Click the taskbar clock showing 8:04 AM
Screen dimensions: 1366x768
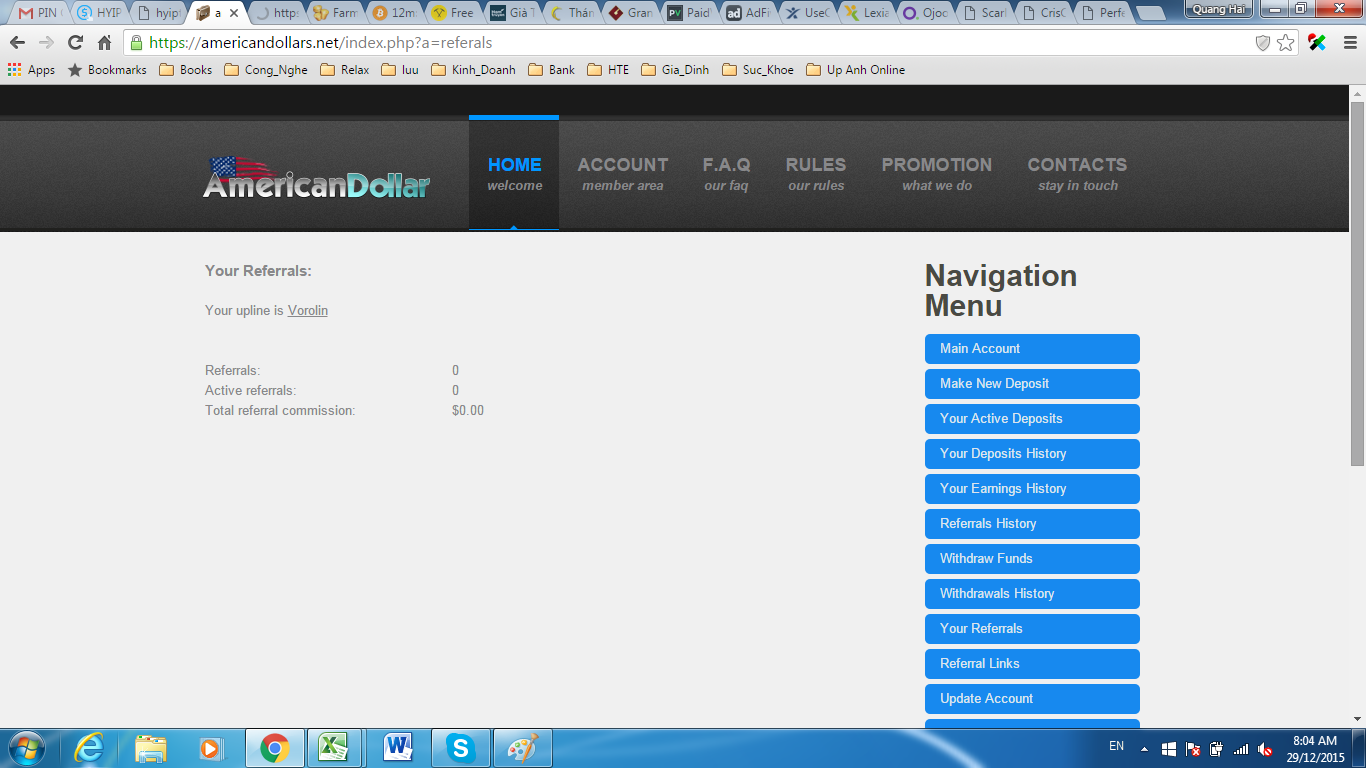[1314, 749]
